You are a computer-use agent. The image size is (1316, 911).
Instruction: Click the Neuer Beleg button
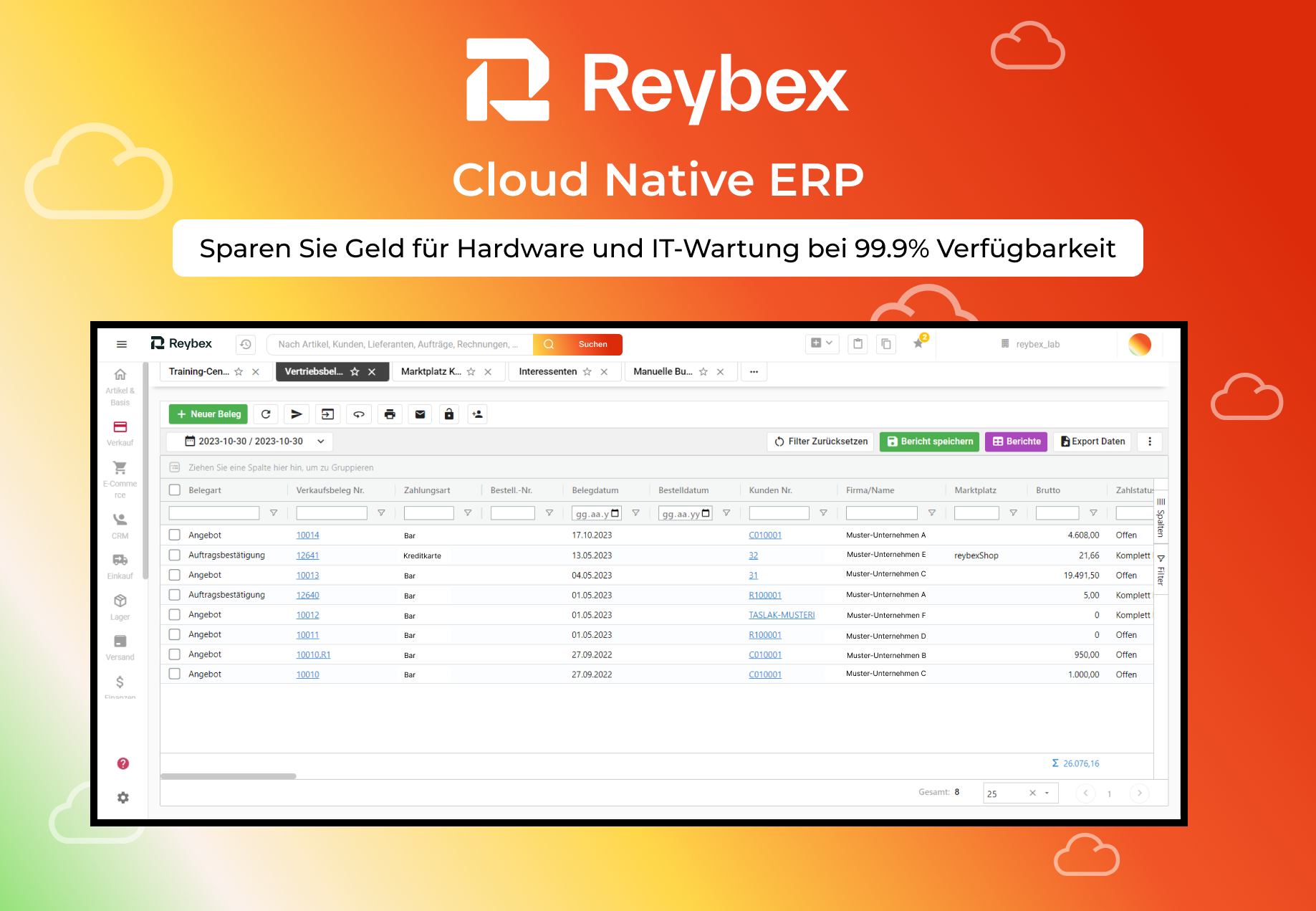pos(208,414)
